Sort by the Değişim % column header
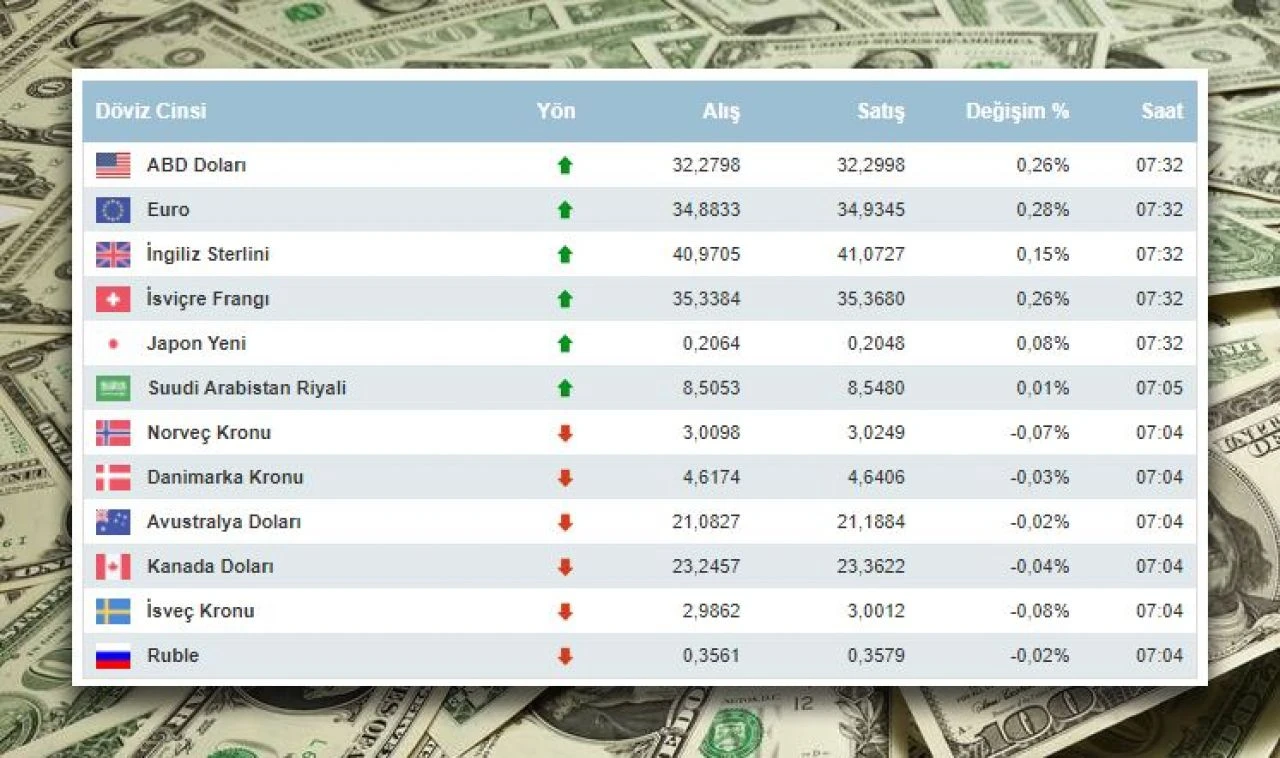 coord(1017,112)
